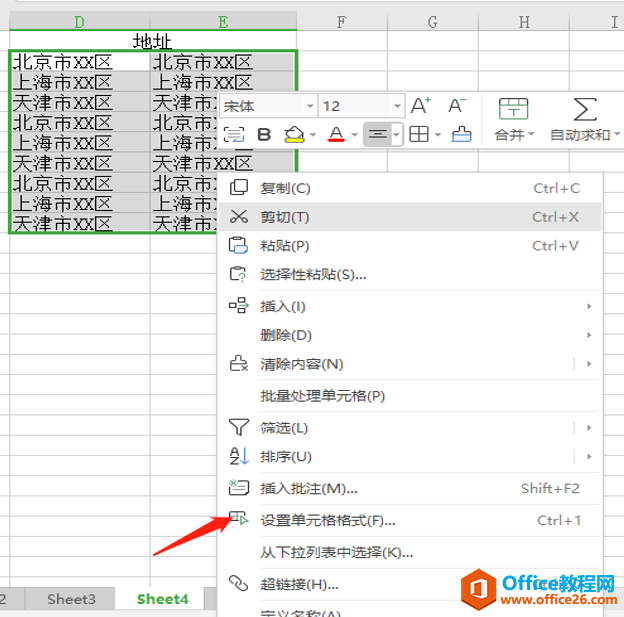The width and height of the screenshot is (624, 617).
Task: Click the A-Z sort icon
Action: pos(239,456)
